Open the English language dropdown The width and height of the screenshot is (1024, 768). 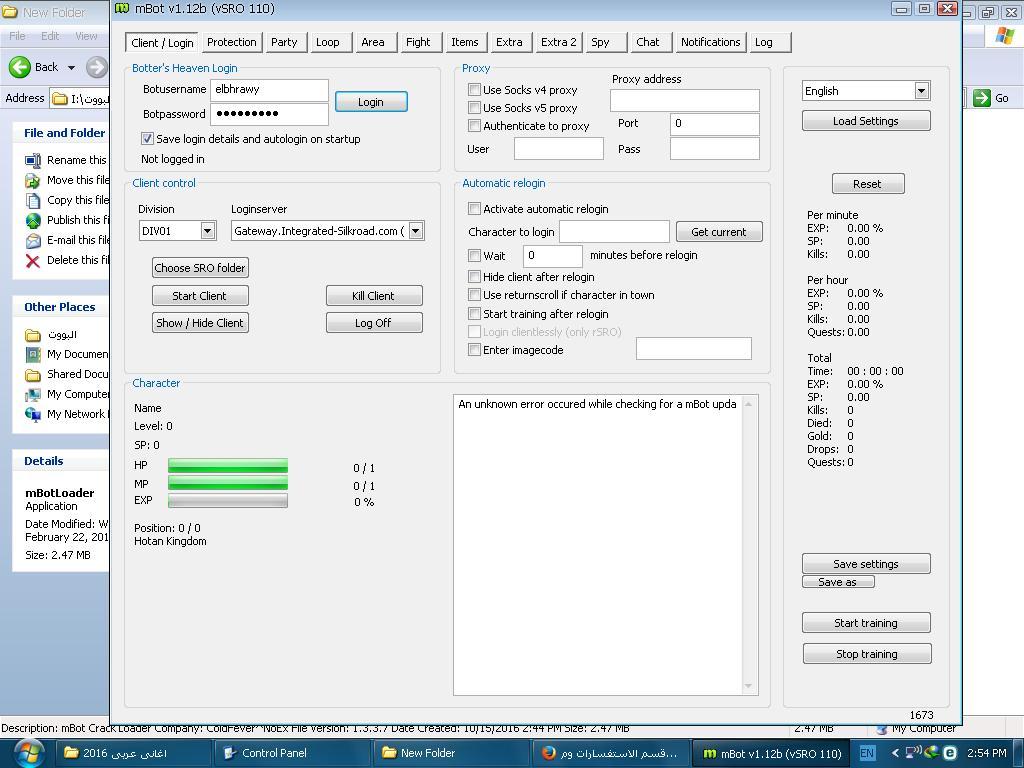921,91
